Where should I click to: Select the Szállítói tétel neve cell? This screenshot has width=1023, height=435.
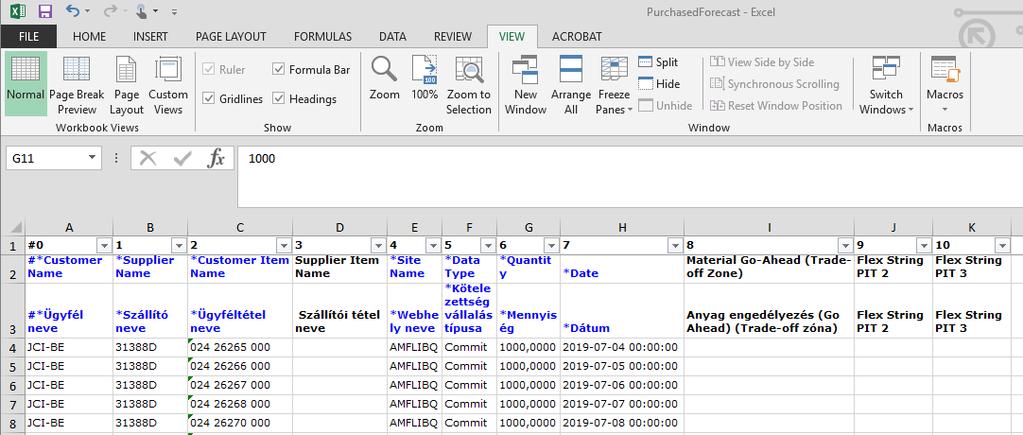click(340, 310)
